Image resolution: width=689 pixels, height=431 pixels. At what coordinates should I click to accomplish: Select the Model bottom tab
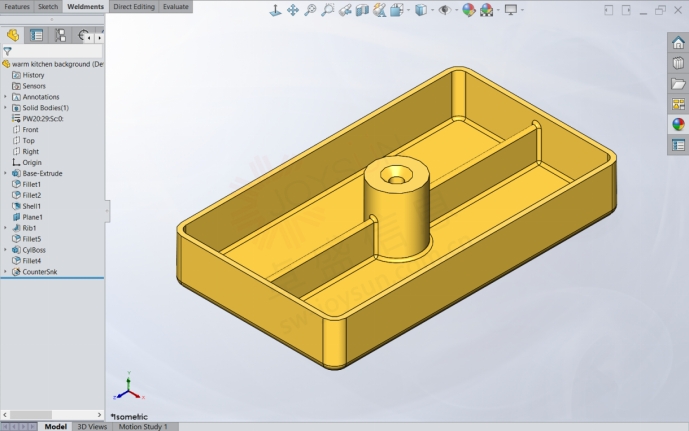point(55,427)
